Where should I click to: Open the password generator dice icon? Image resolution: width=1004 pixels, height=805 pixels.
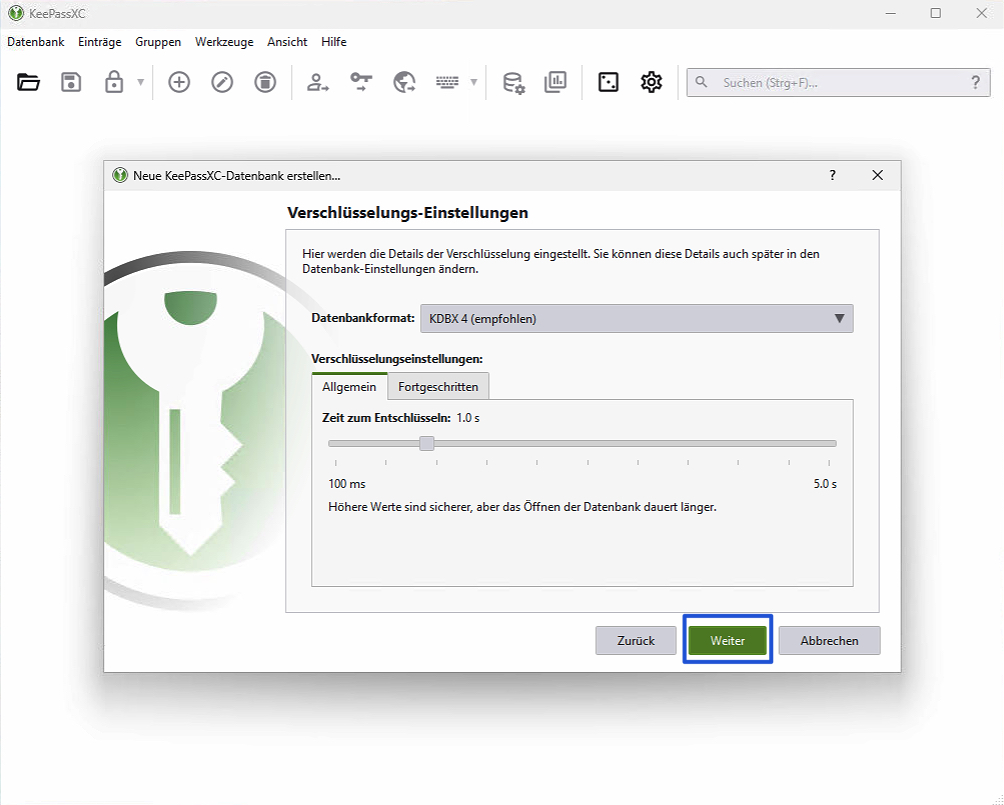click(608, 83)
